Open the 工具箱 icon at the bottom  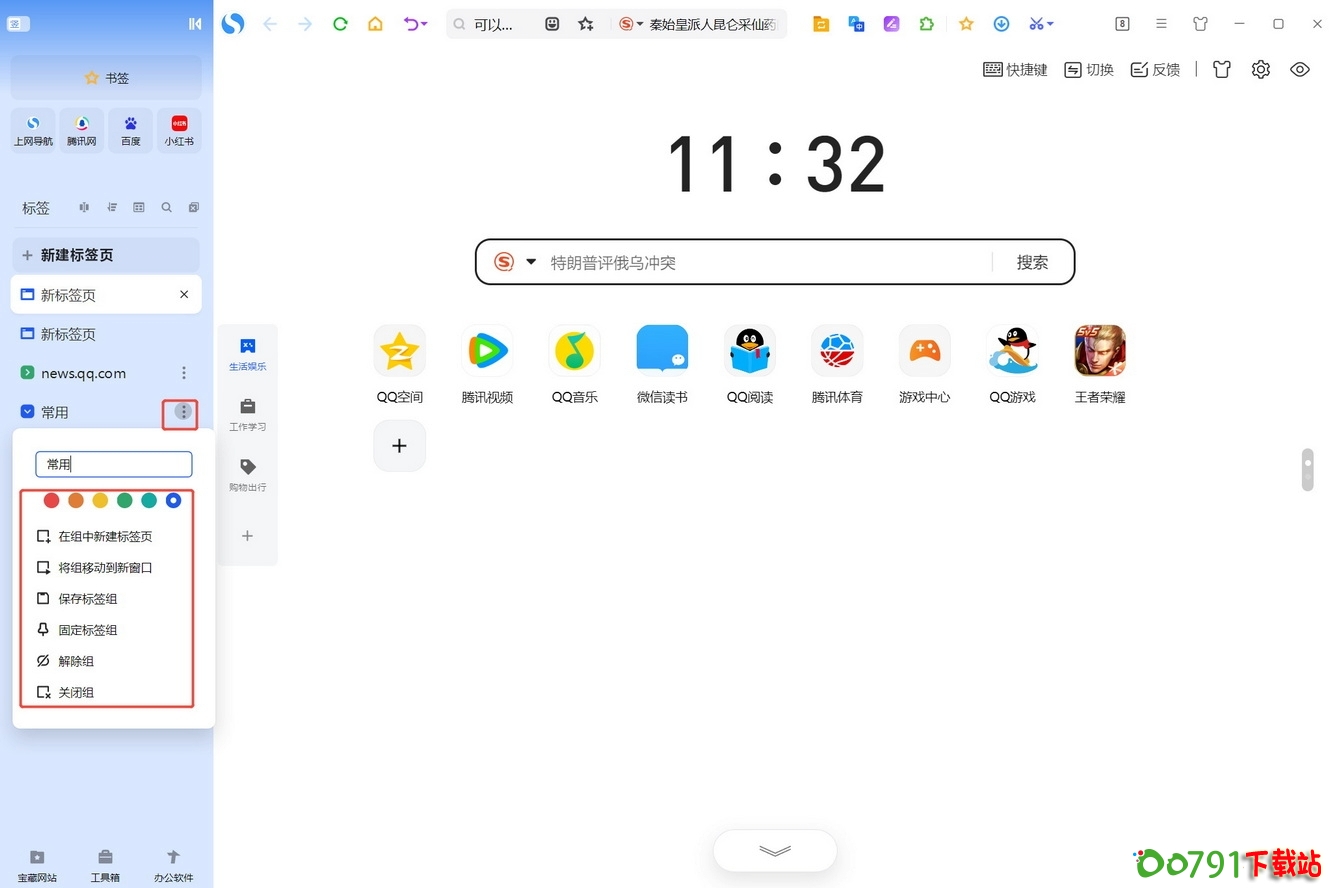105,858
